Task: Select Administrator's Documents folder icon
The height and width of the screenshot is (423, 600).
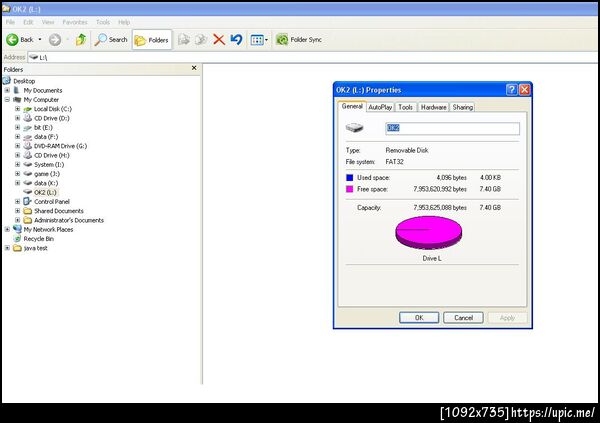Action: (x=28, y=220)
